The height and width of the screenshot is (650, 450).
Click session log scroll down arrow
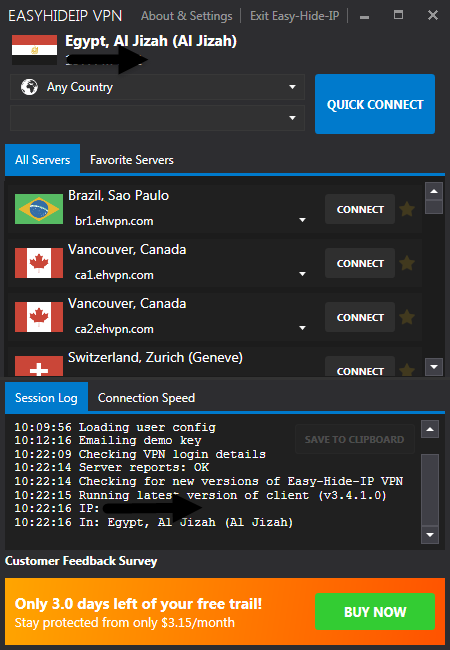[x=430, y=535]
